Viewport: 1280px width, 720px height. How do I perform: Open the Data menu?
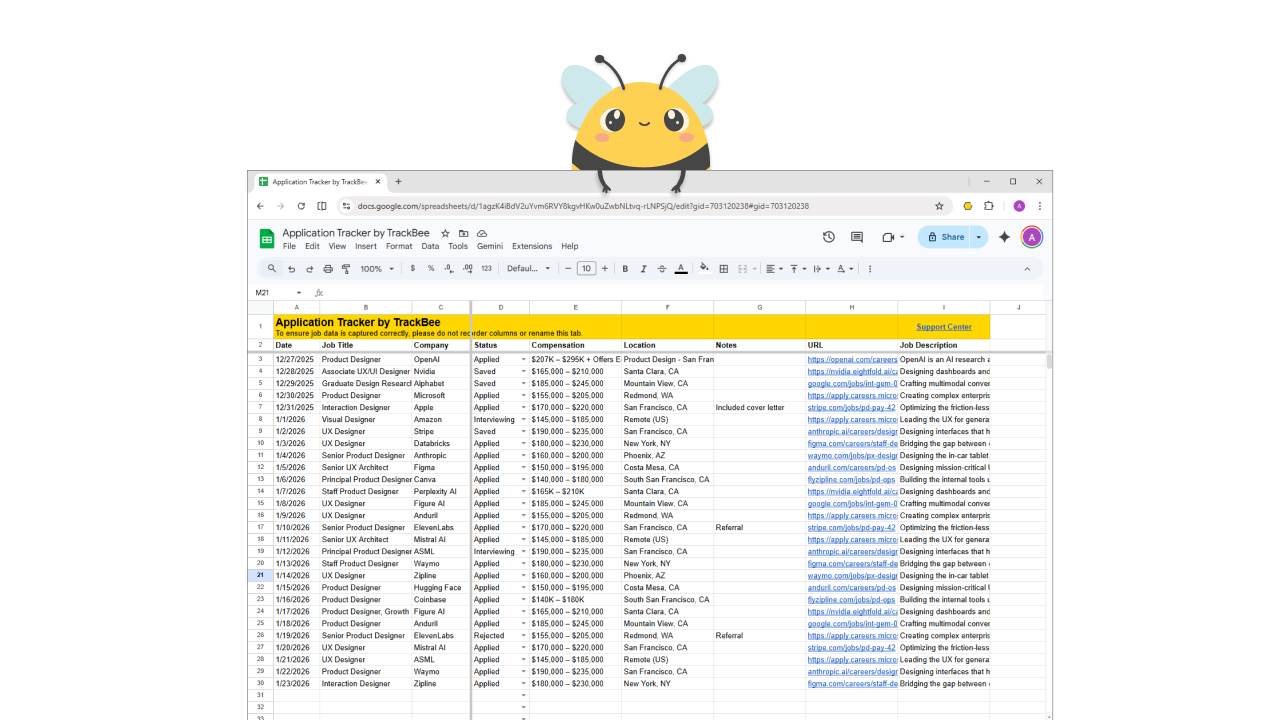coord(430,246)
